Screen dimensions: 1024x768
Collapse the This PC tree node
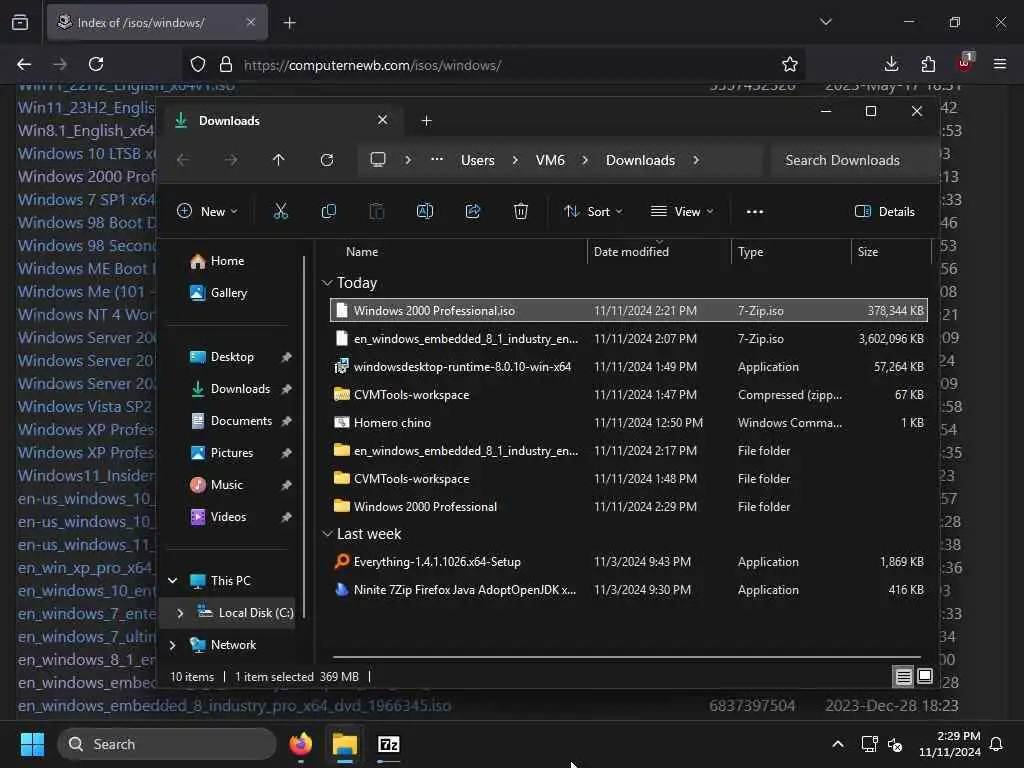click(x=172, y=581)
